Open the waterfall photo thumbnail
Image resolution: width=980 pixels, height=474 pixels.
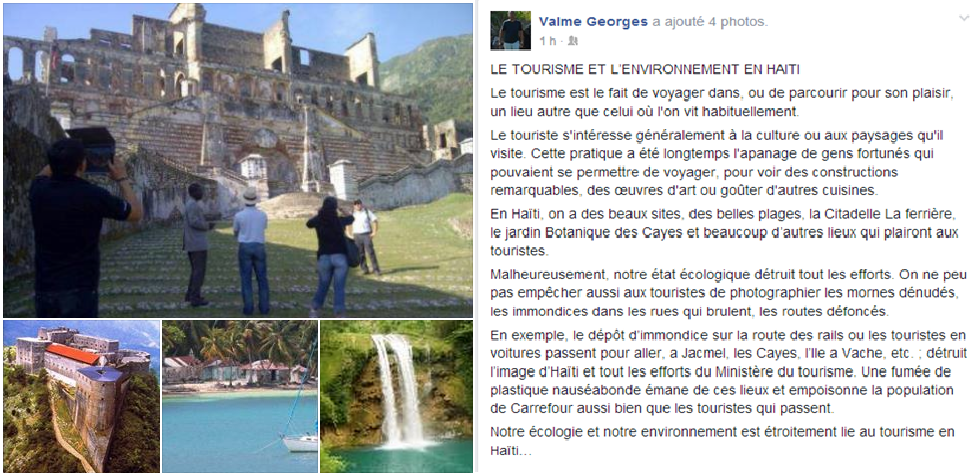(396, 396)
